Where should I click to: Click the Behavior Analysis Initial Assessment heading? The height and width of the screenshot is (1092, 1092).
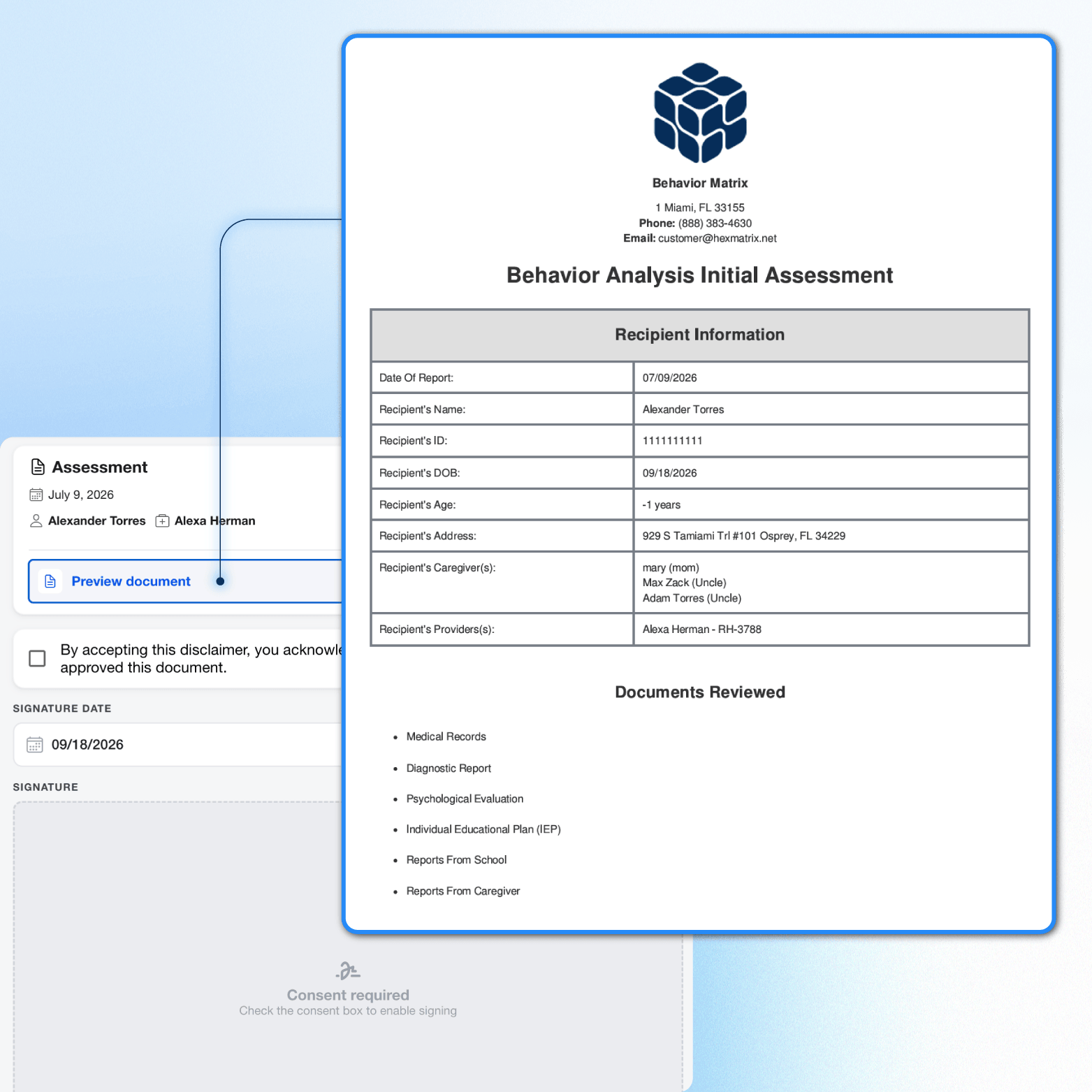click(700, 275)
